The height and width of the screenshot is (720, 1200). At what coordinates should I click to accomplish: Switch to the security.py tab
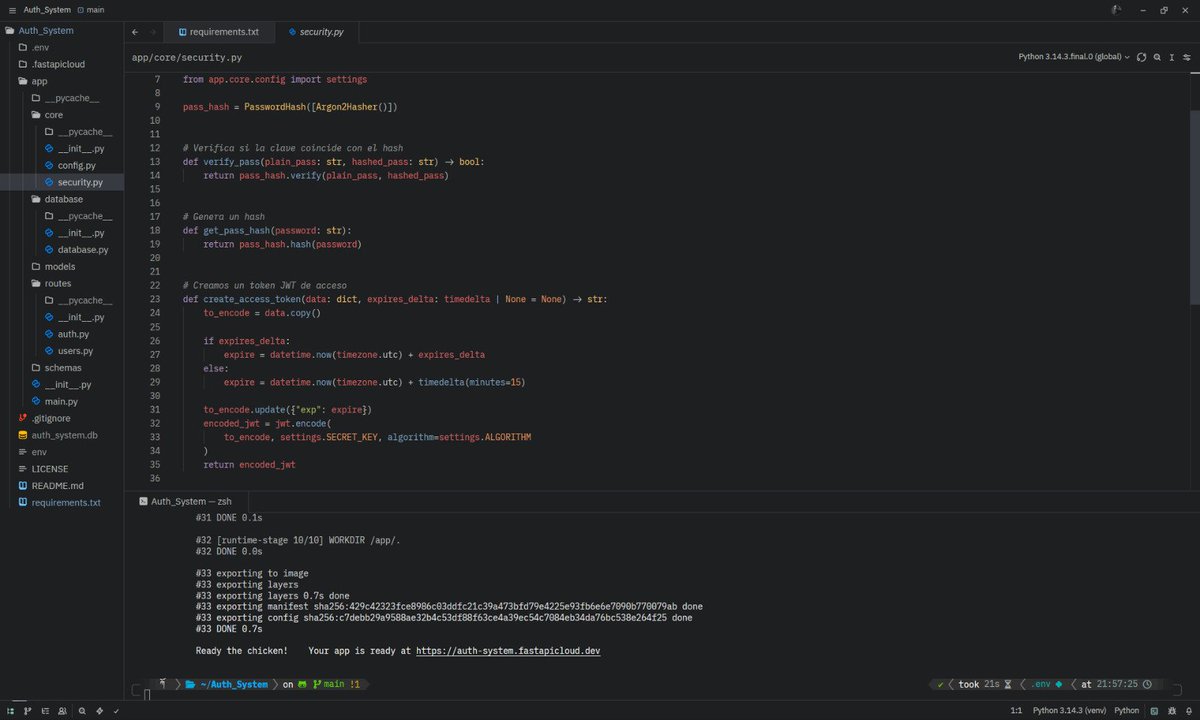click(315, 32)
